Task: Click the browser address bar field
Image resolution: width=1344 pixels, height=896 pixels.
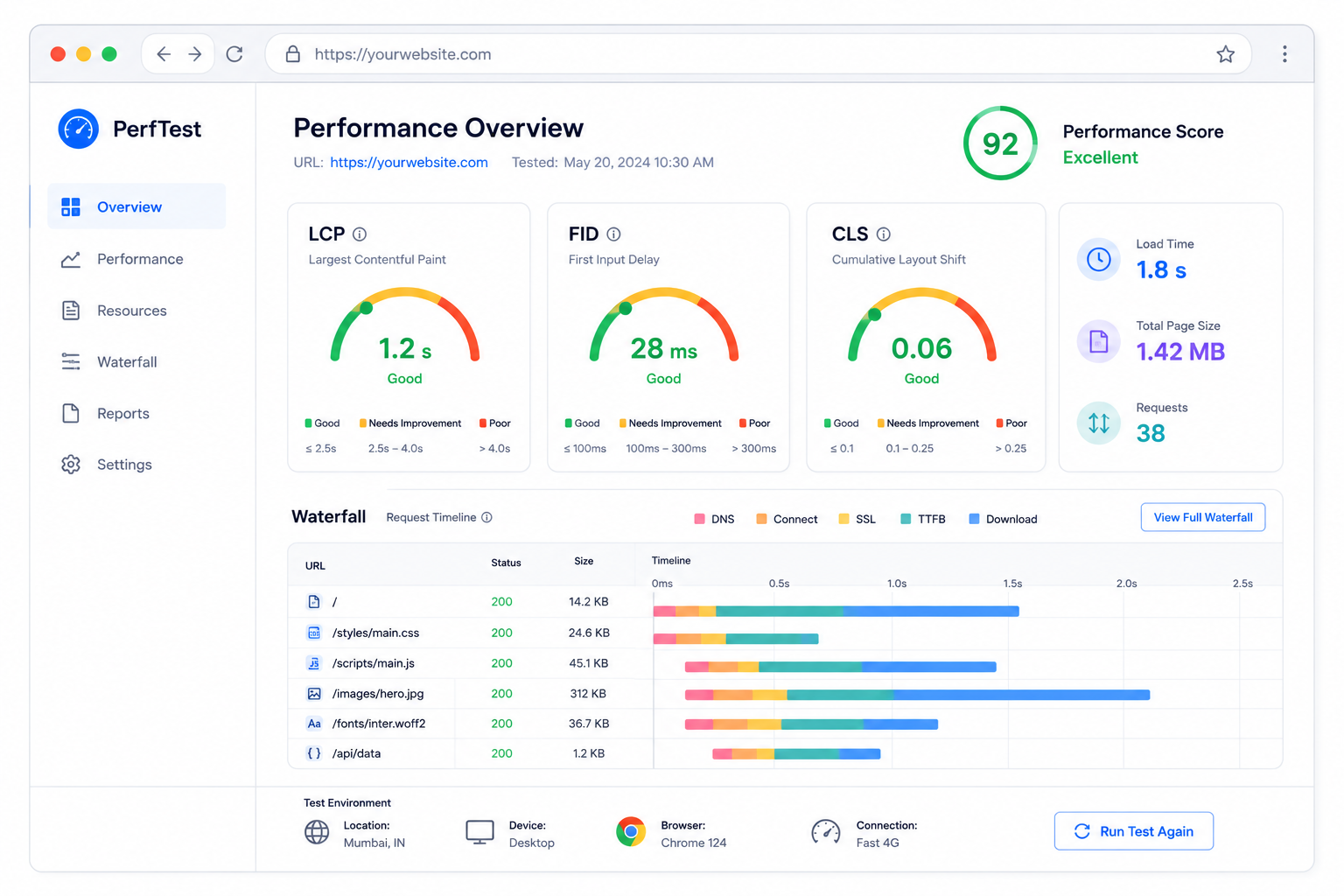Action: click(x=758, y=54)
